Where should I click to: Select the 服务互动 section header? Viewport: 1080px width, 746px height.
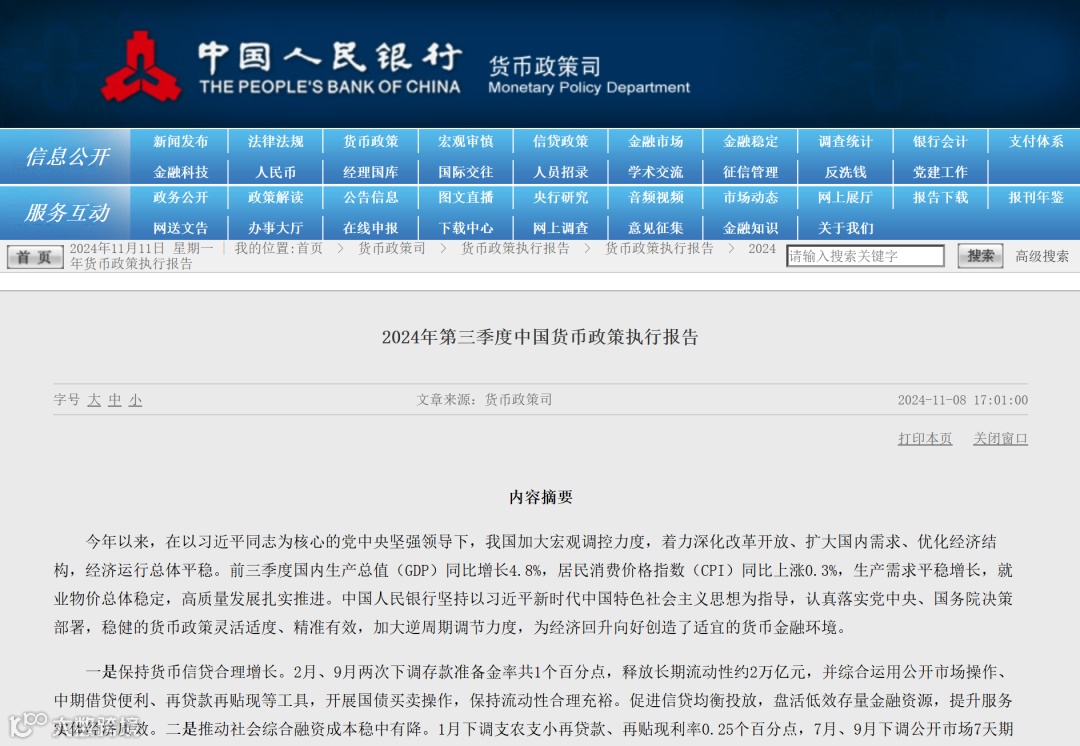pyautogui.click(x=67, y=212)
